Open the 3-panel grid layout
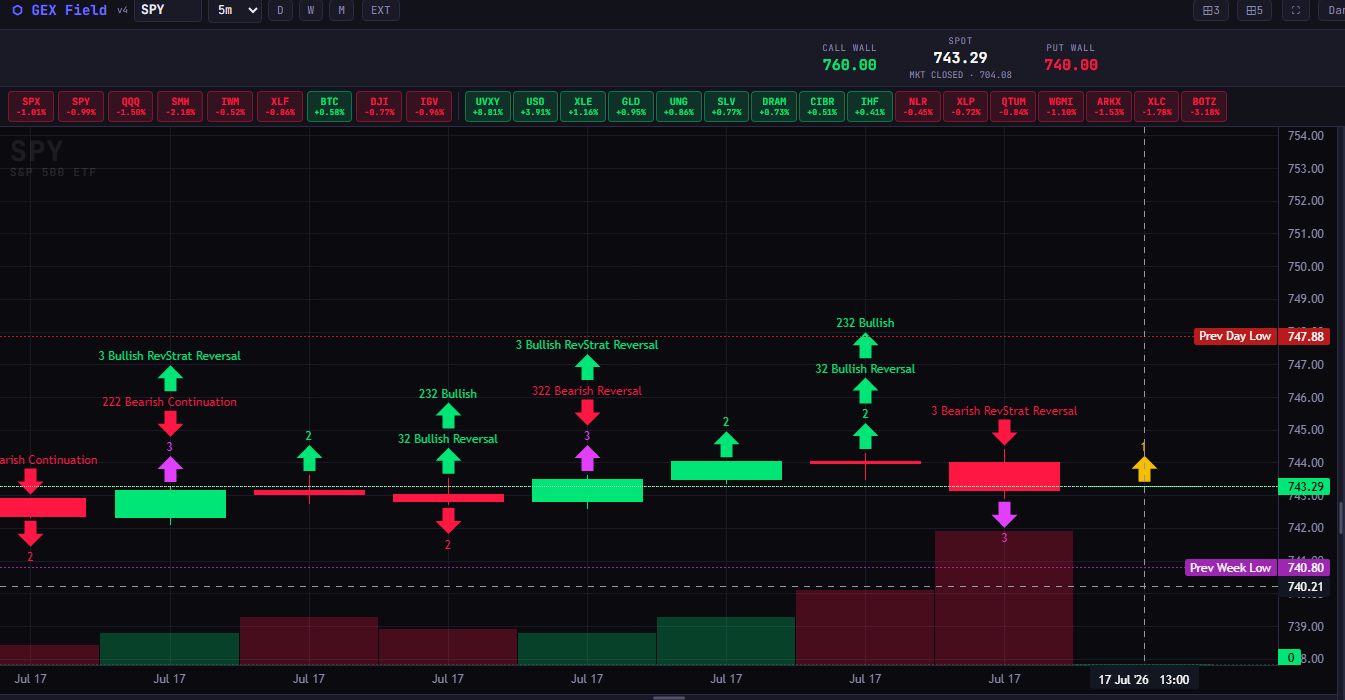Viewport: 1345px width, 700px height. pyautogui.click(x=1211, y=11)
